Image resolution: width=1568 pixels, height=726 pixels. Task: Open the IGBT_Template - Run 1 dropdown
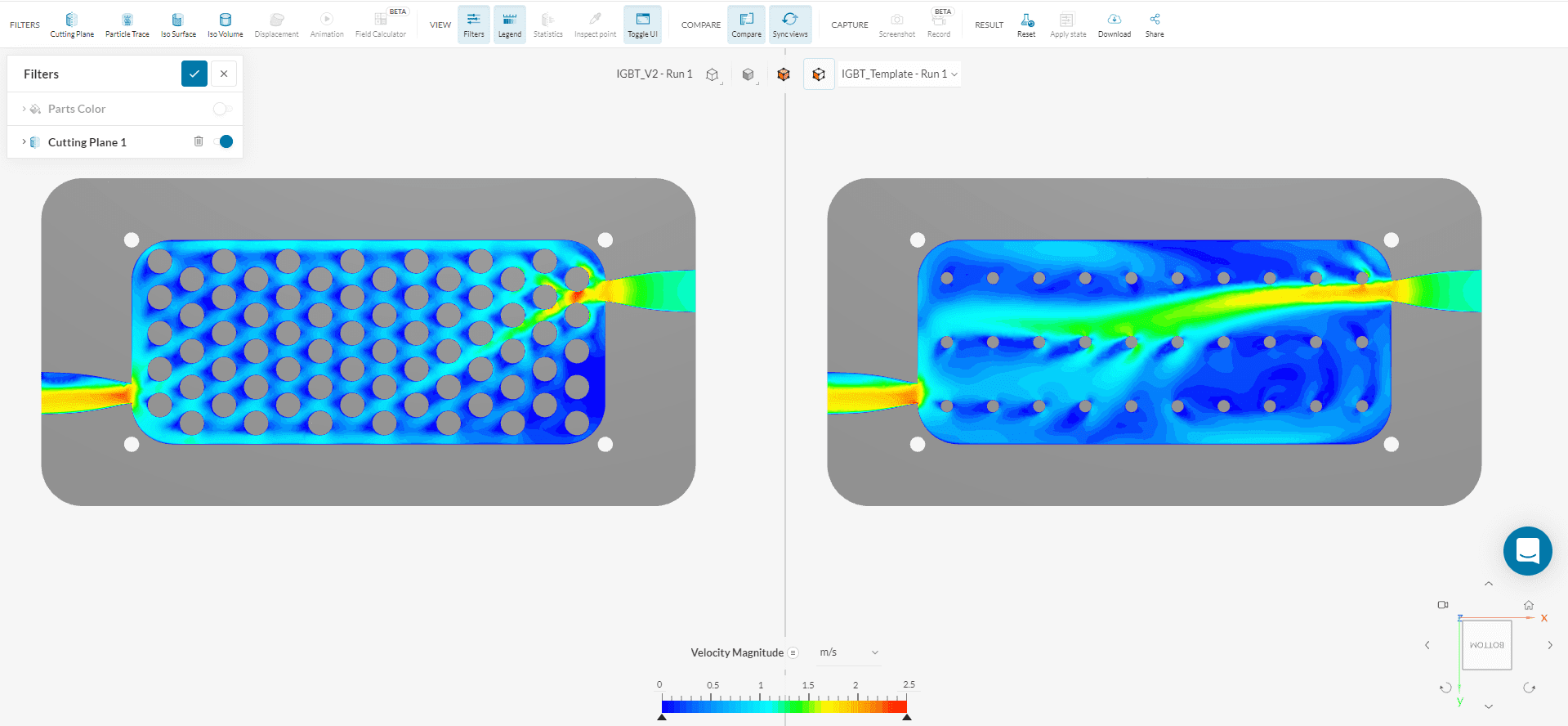tap(899, 74)
